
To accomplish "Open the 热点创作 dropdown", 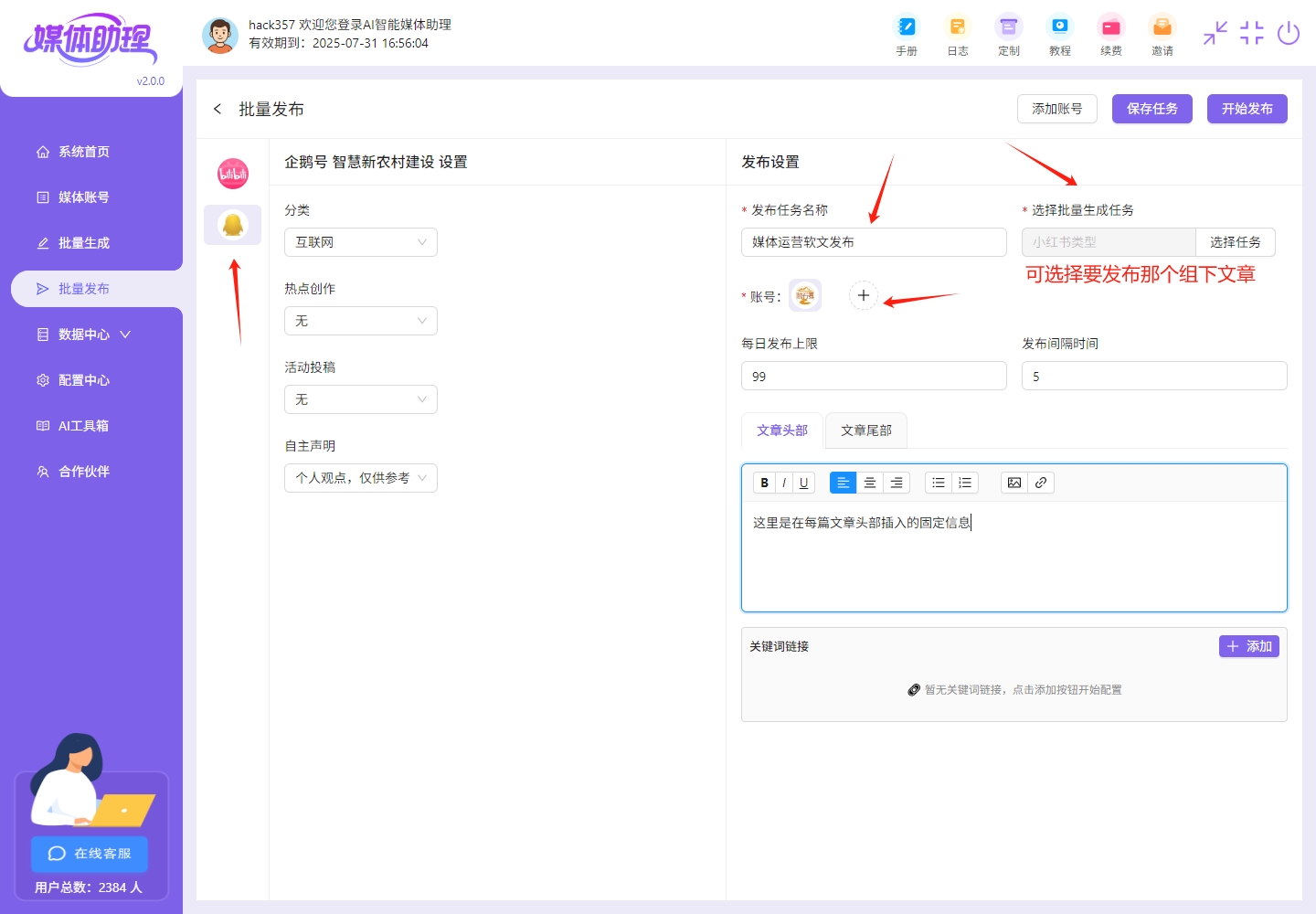I will (361, 321).
